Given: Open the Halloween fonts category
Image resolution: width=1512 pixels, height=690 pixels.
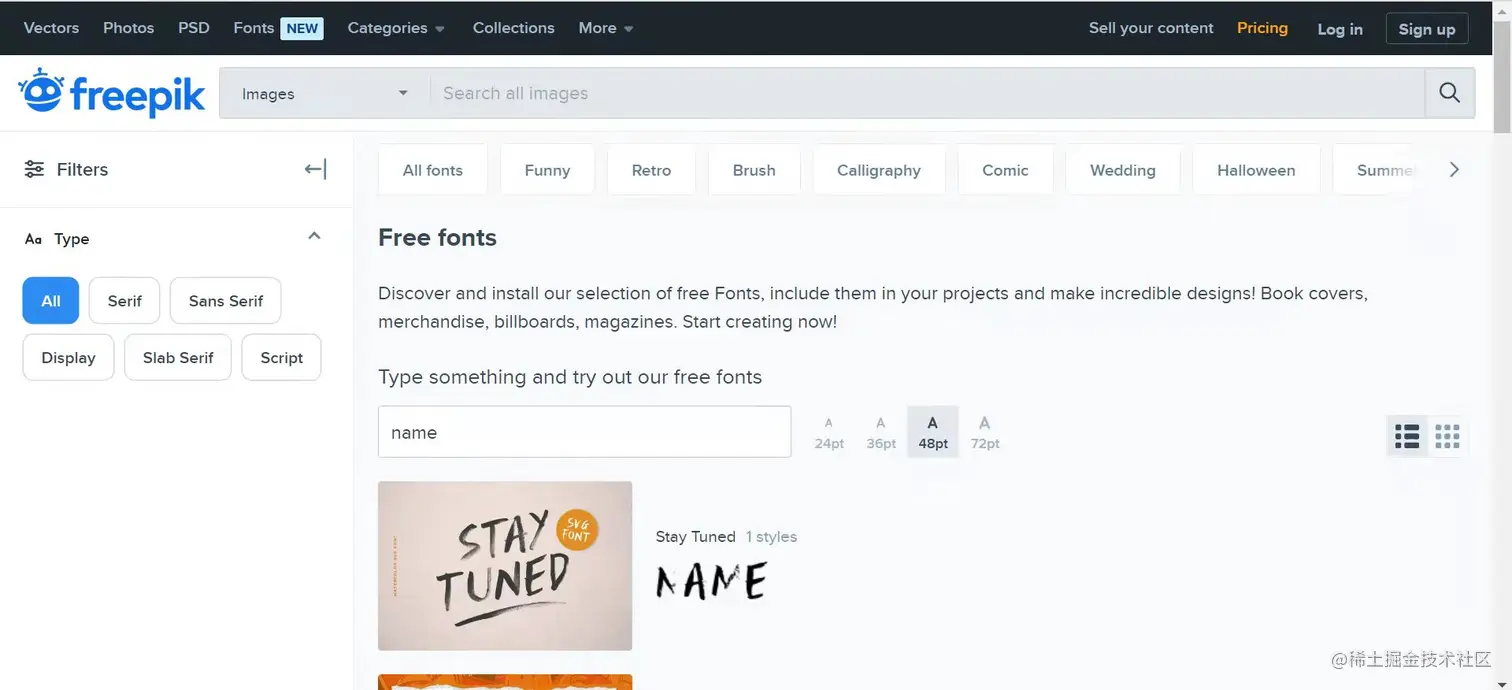Looking at the screenshot, I should (1255, 169).
